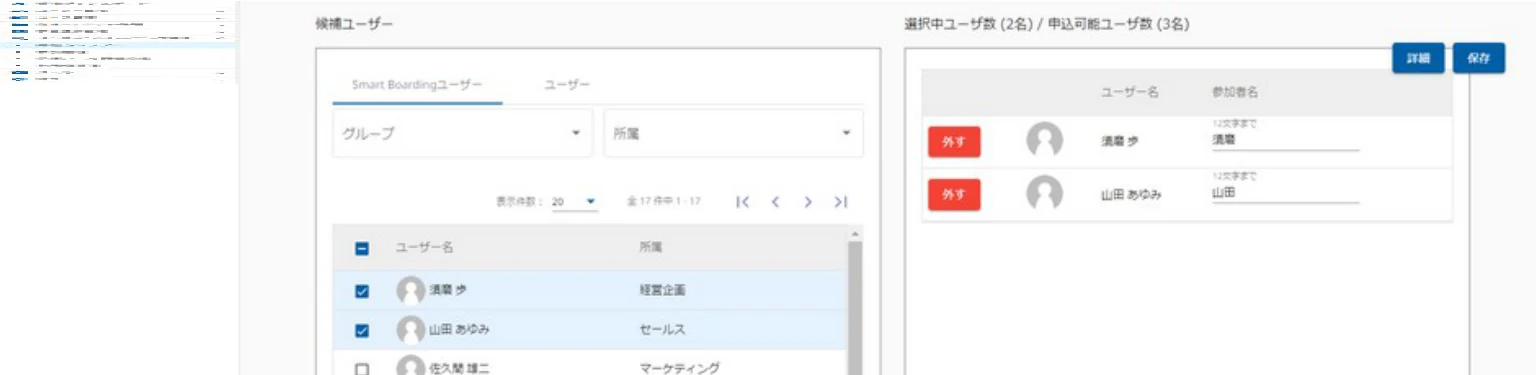Click 山田 あゆみ avatar in candidate list
This screenshot has width=1536, height=375.
point(410,330)
